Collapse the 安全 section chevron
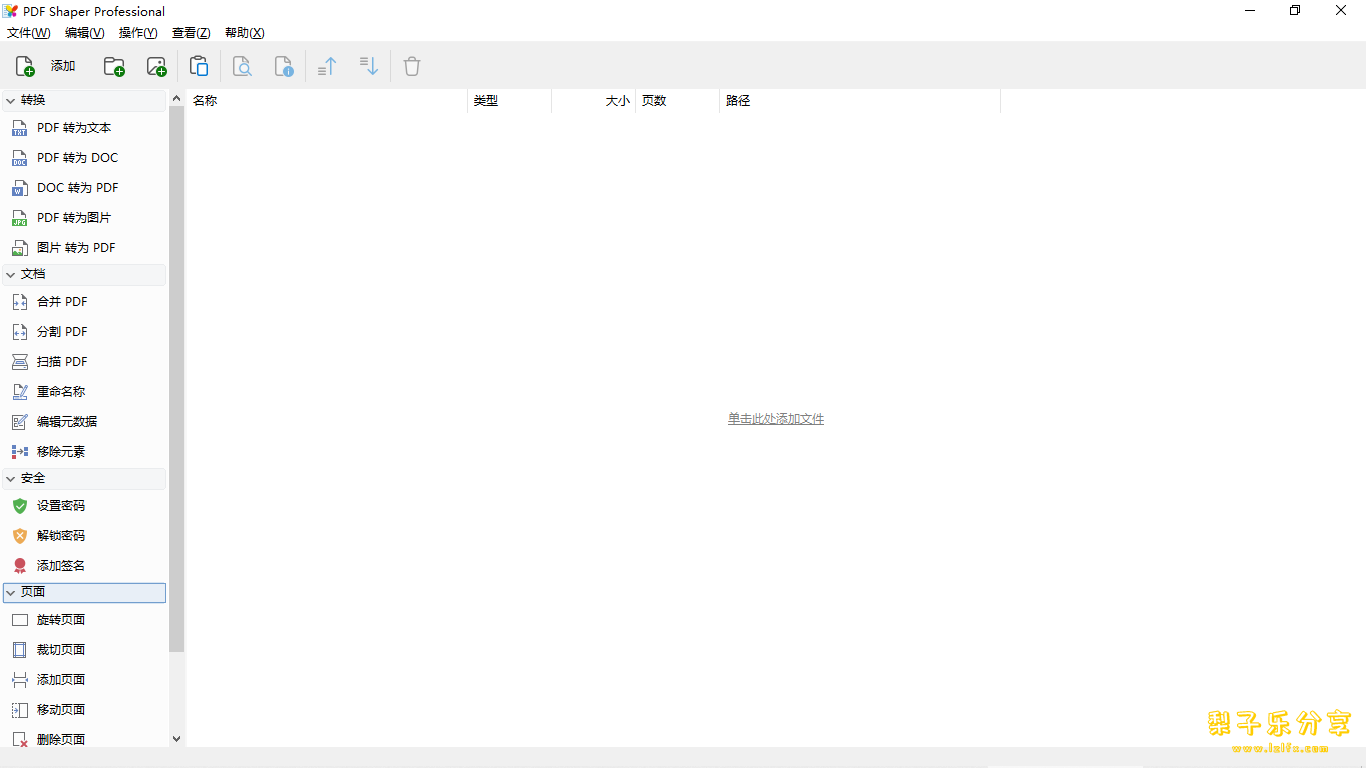 [x=11, y=478]
